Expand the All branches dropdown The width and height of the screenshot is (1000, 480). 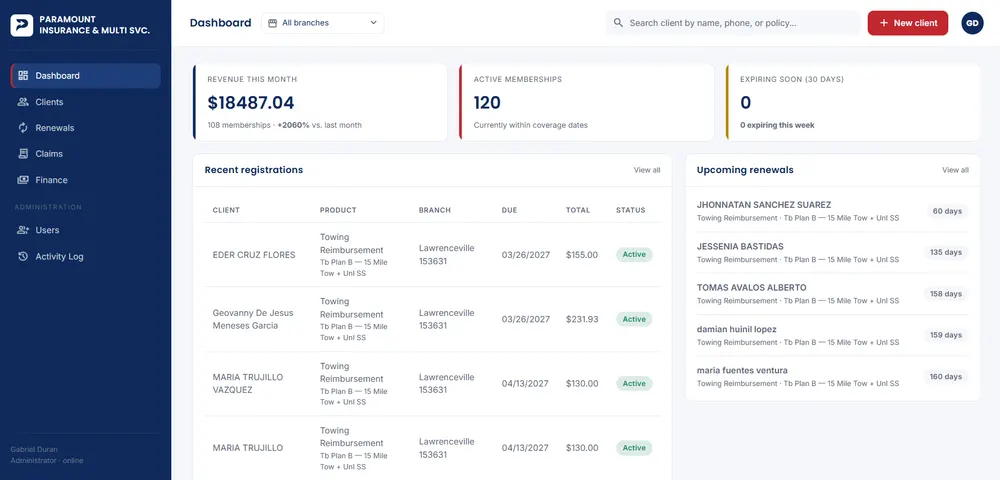click(x=323, y=23)
